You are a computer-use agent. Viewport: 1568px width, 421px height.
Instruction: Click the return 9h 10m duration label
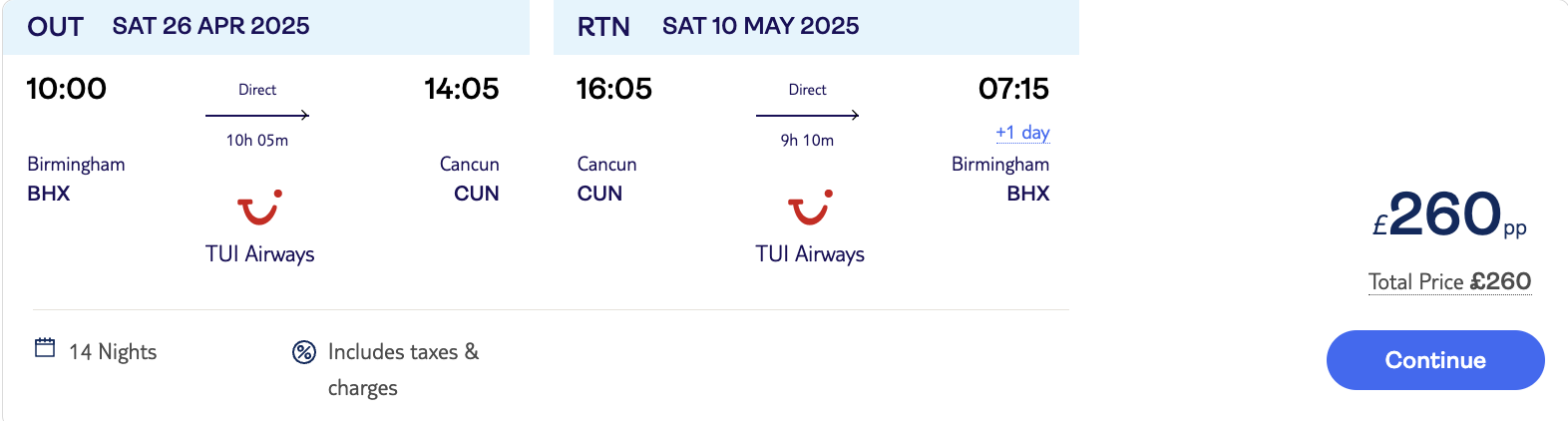click(807, 141)
